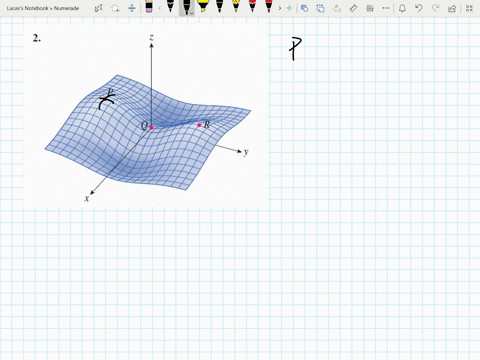This screenshot has width=480, height=360.
Task: Click the Lucas's Notebook » Numerade breadcrumb
Action: tap(43, 8)
